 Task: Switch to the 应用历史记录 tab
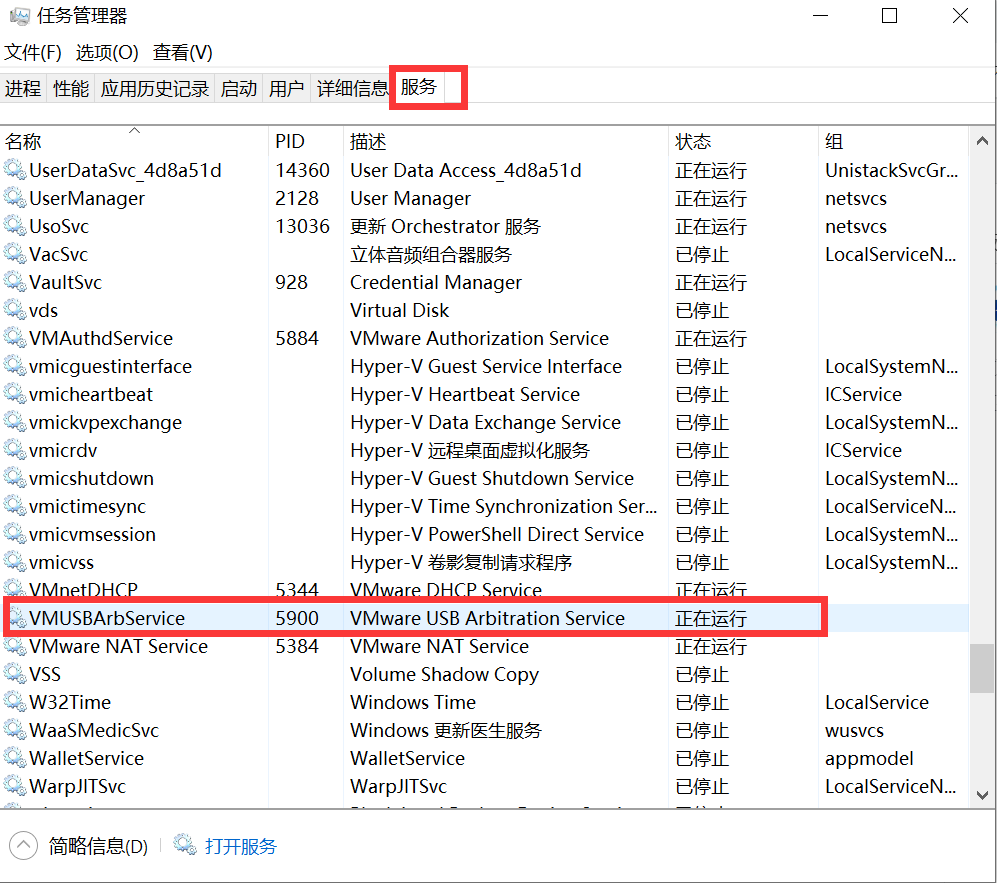pyautogui.click(x=155, y=88)
